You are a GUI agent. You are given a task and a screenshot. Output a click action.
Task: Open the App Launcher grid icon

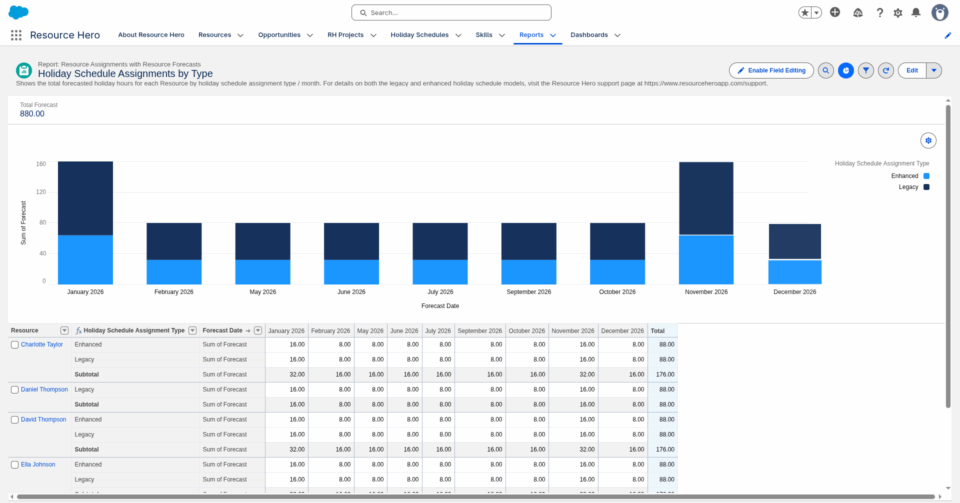pos(16,35)
